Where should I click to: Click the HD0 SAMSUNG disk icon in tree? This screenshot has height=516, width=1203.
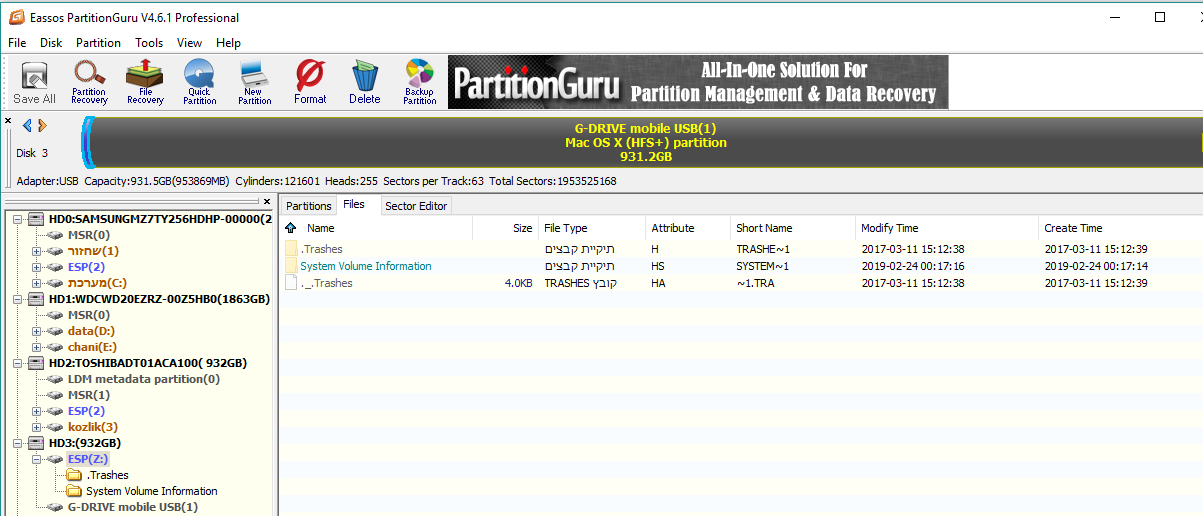click(x=36, y=218)
